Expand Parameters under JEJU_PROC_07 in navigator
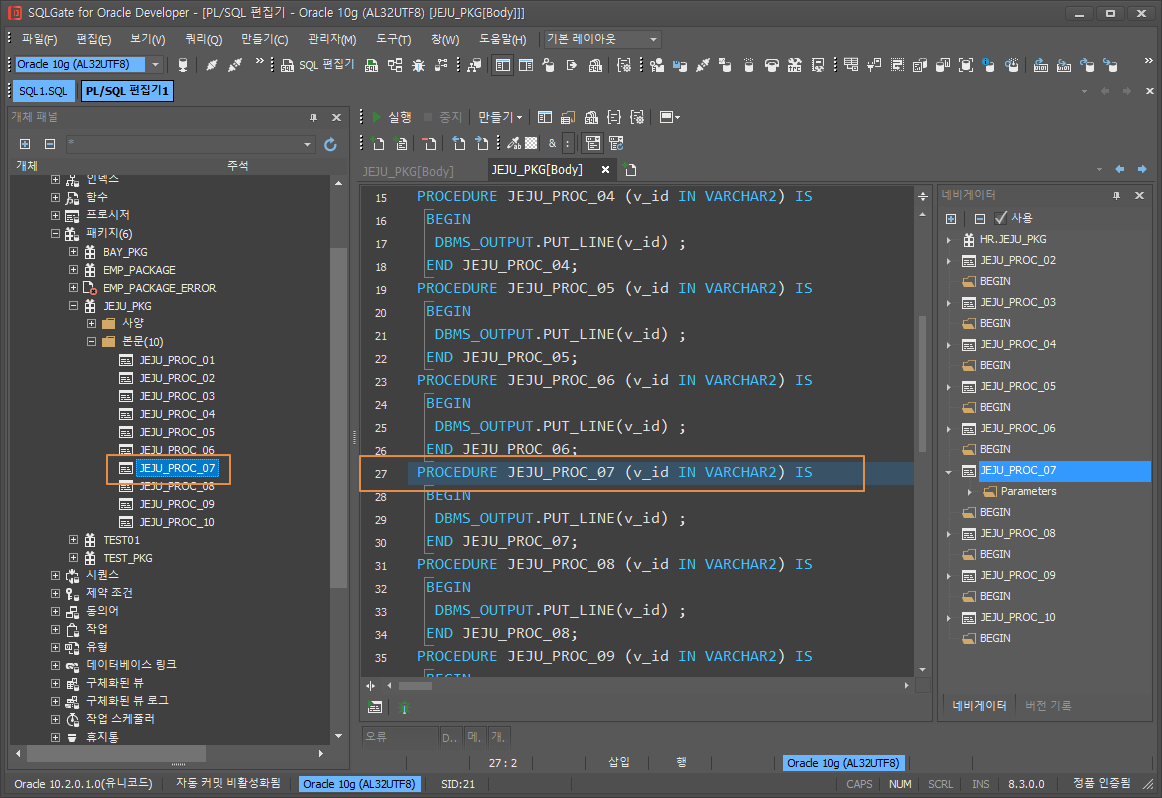This screenshot has width=1162, height=798. (969, 491)
